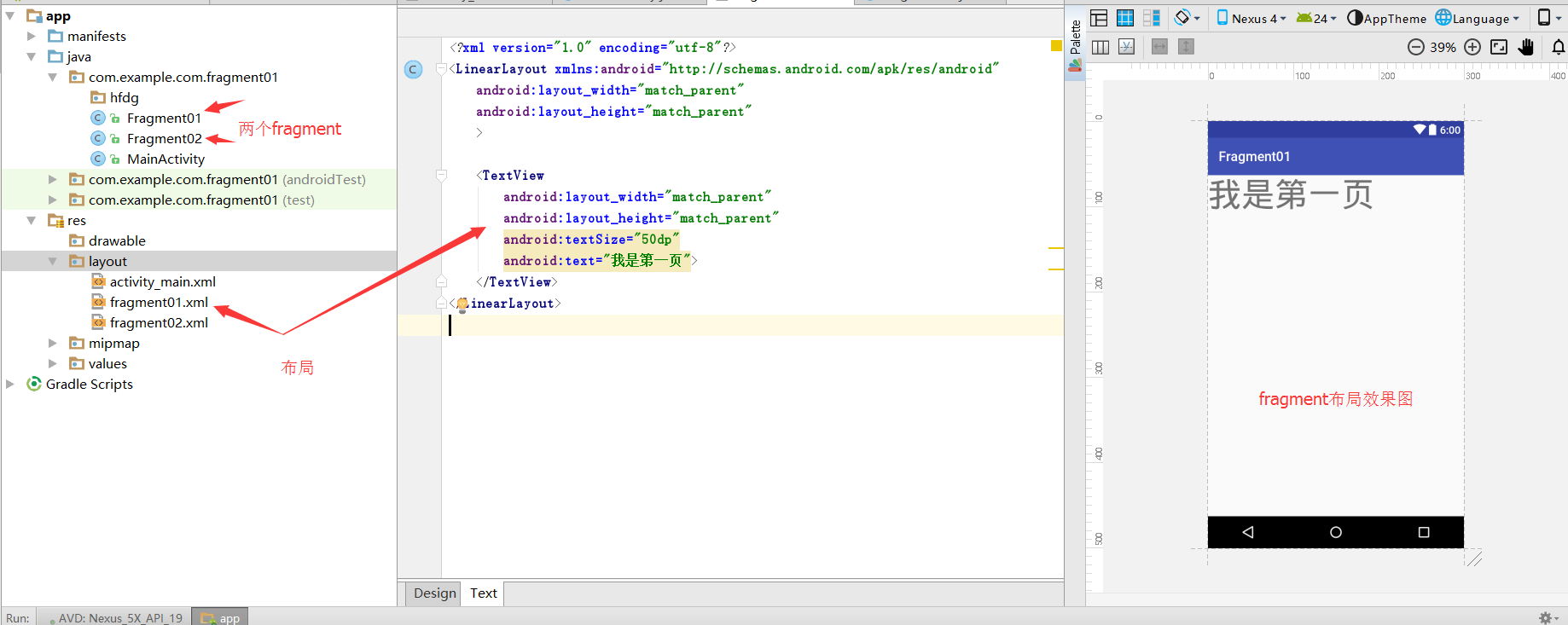The image size is (1568, 625).
Task: Click the Gradle Scripts icon
Action: point(34,384)
